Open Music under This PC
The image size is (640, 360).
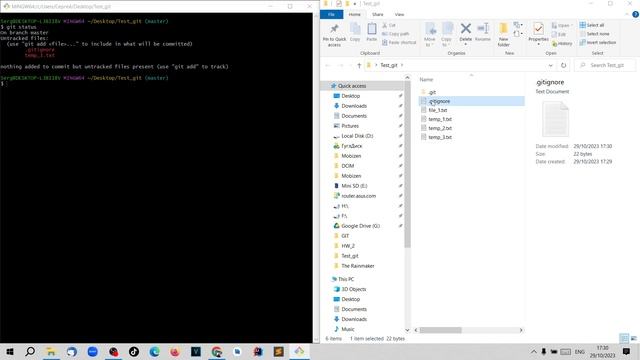coord(348,329)
